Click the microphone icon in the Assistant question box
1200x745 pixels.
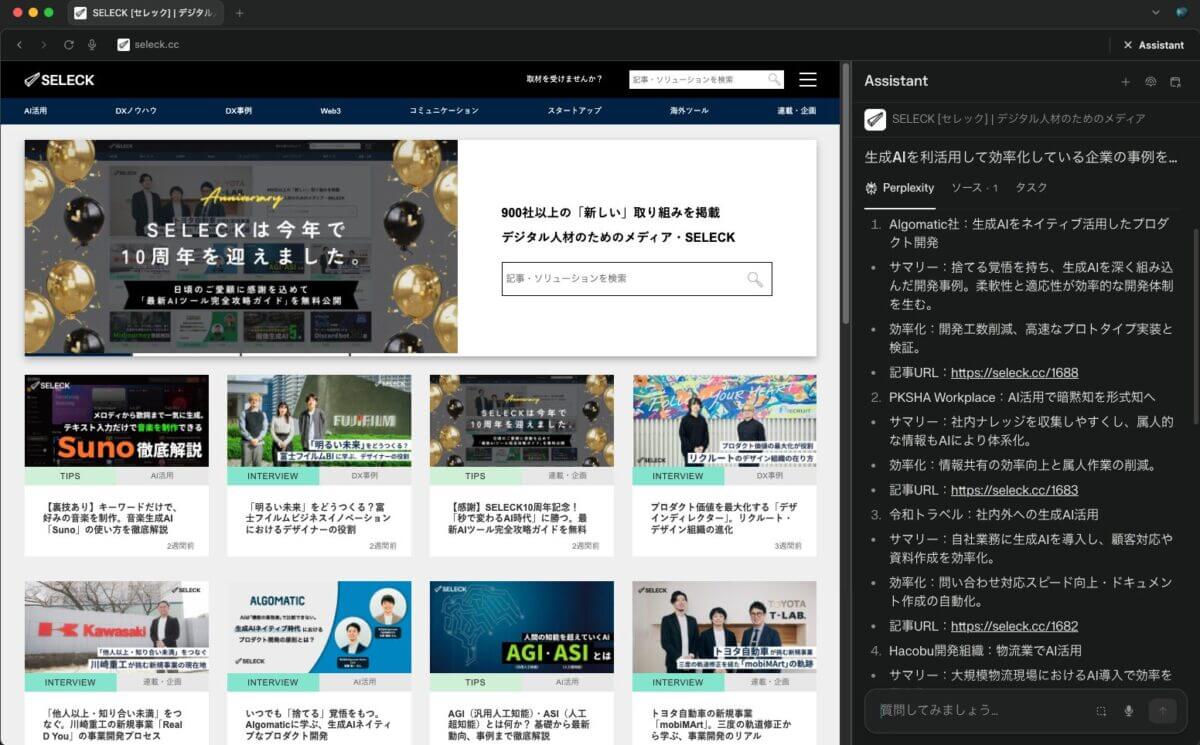1129,711
